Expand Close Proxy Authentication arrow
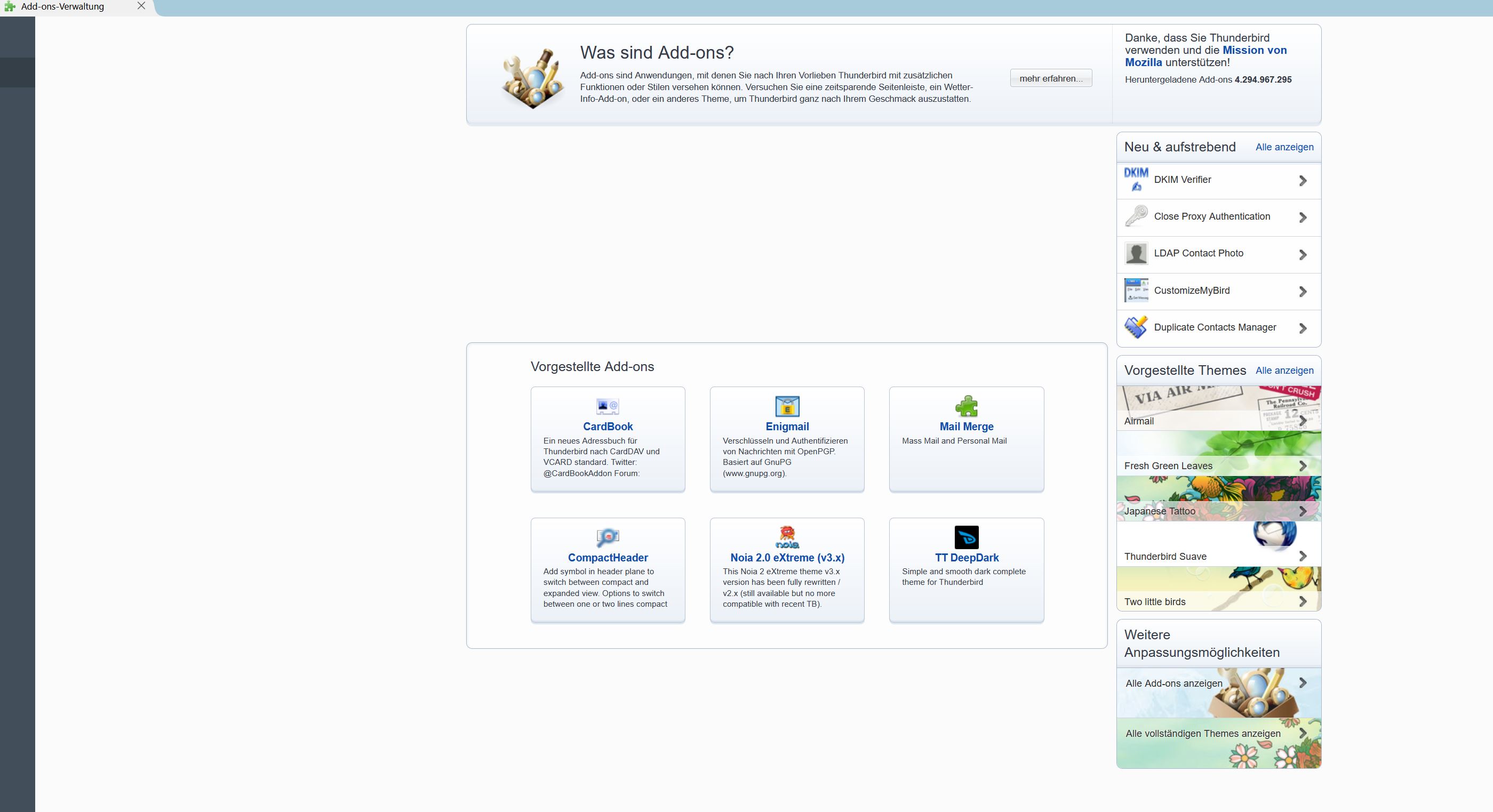Image resolution: width=1493 pixels, height=812 pixels. 1303,217
